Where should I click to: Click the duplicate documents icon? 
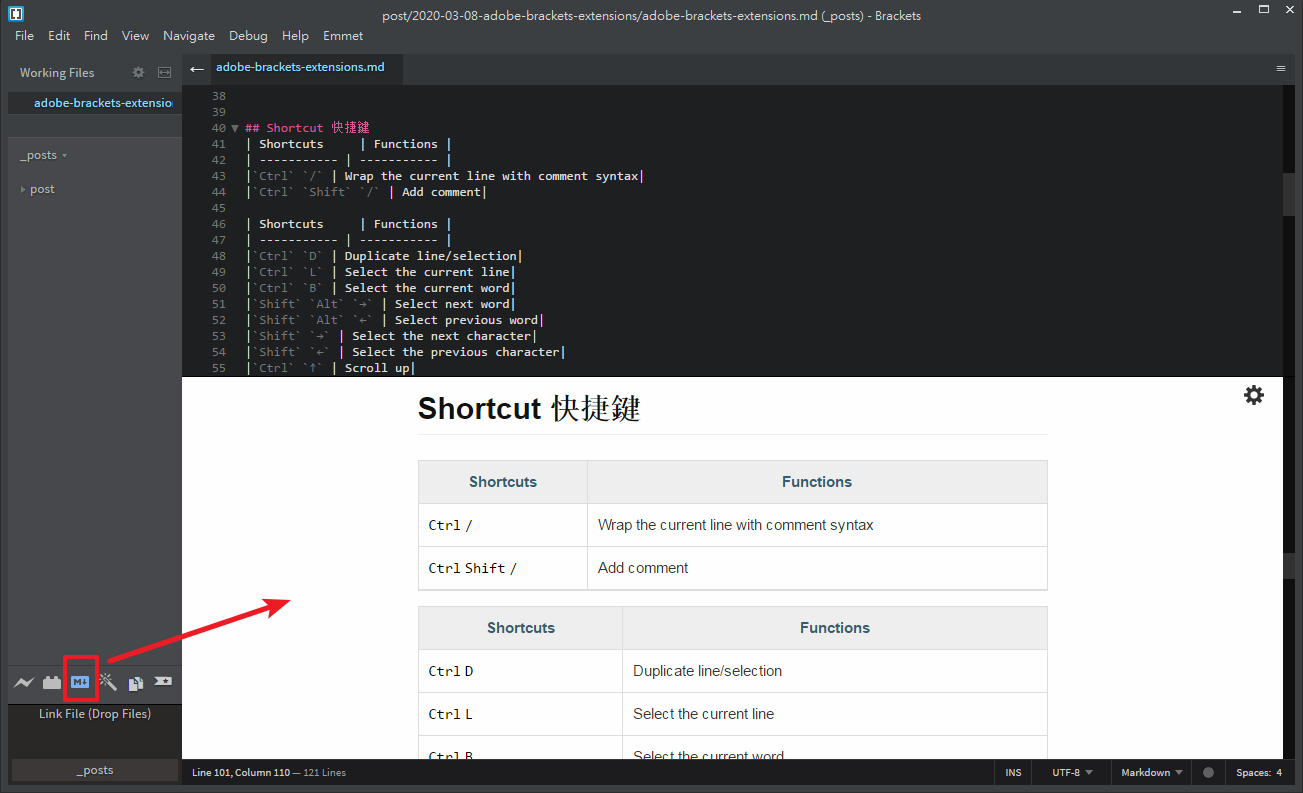[135, 682]
